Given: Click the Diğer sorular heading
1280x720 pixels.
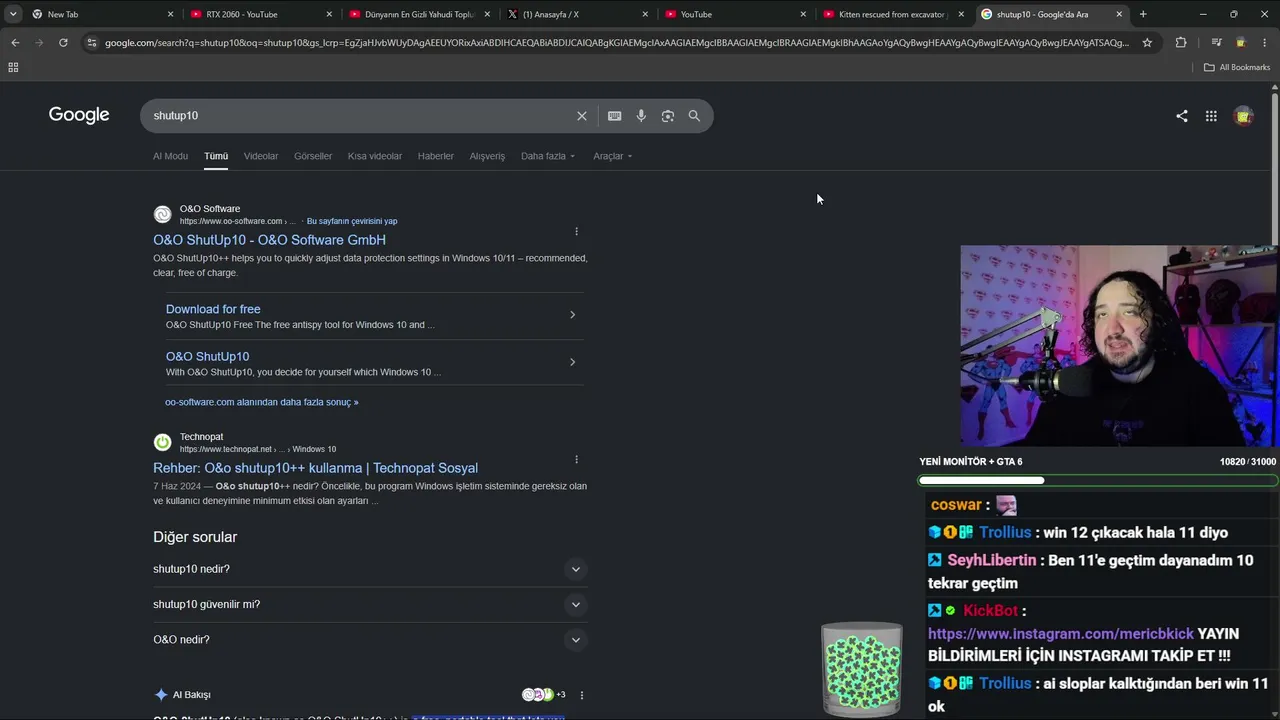Looking at the screenshot, I should pos(195,537).
